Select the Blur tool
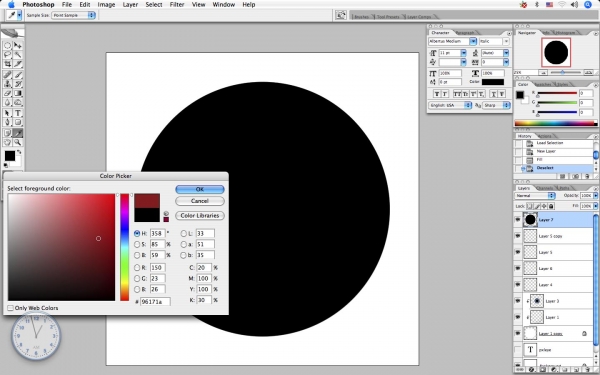The width and height of the screenshot is (600, 375). pyautogui.click(x=7, y=102)
